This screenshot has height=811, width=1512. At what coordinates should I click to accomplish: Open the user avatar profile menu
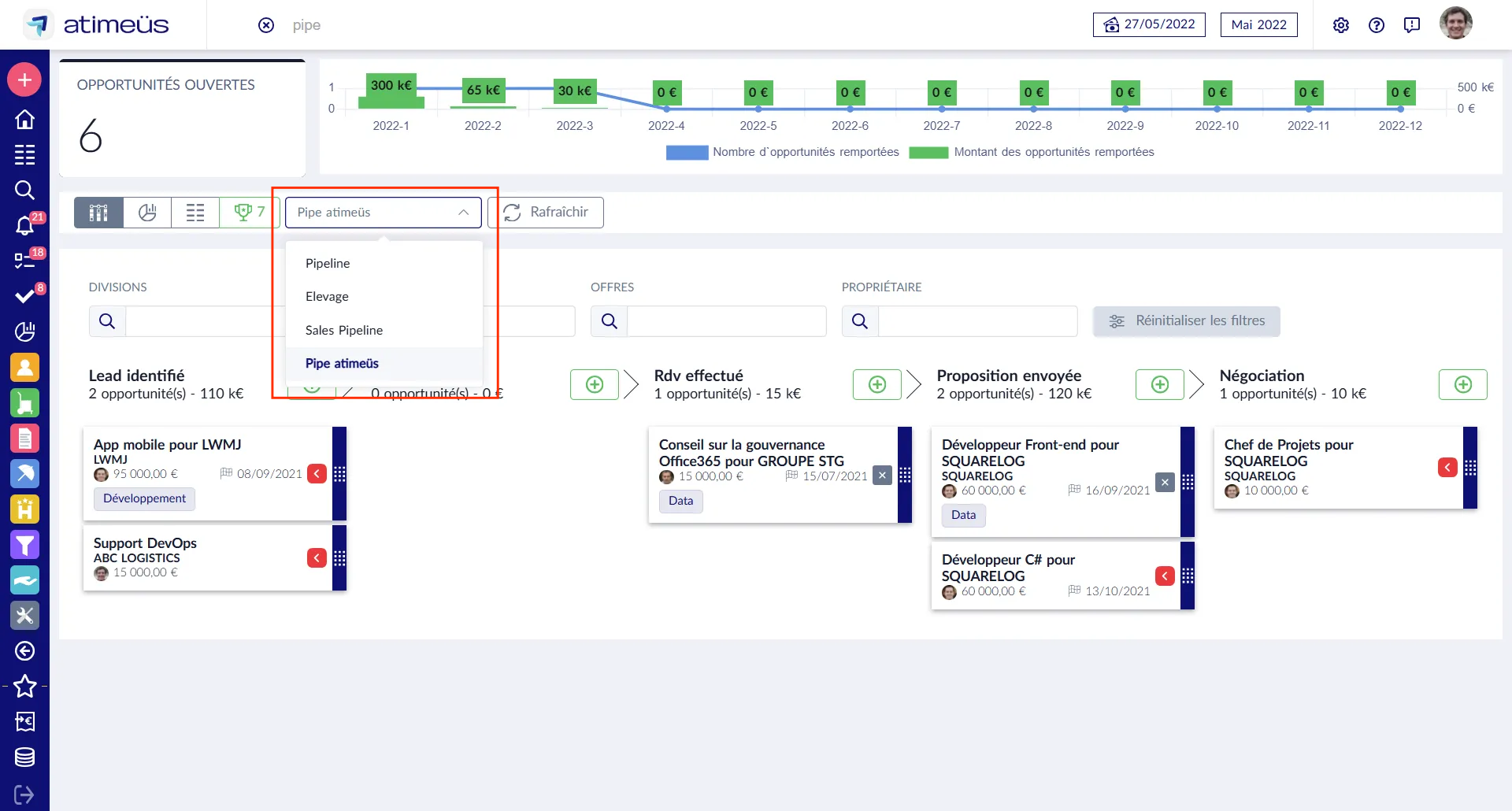tap(1456, 24)
